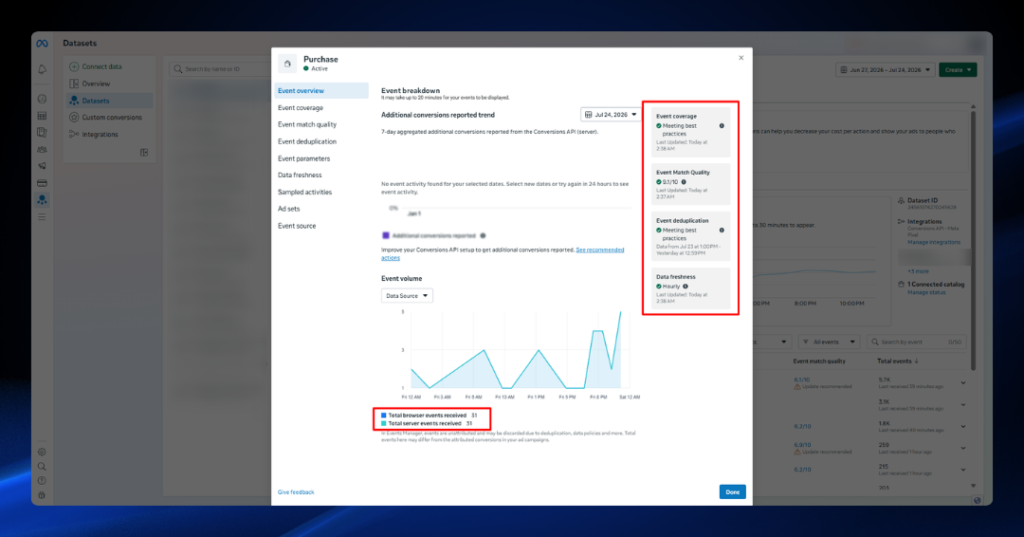
Task: Switch to Event match quality tab
Action: [307, 124]
